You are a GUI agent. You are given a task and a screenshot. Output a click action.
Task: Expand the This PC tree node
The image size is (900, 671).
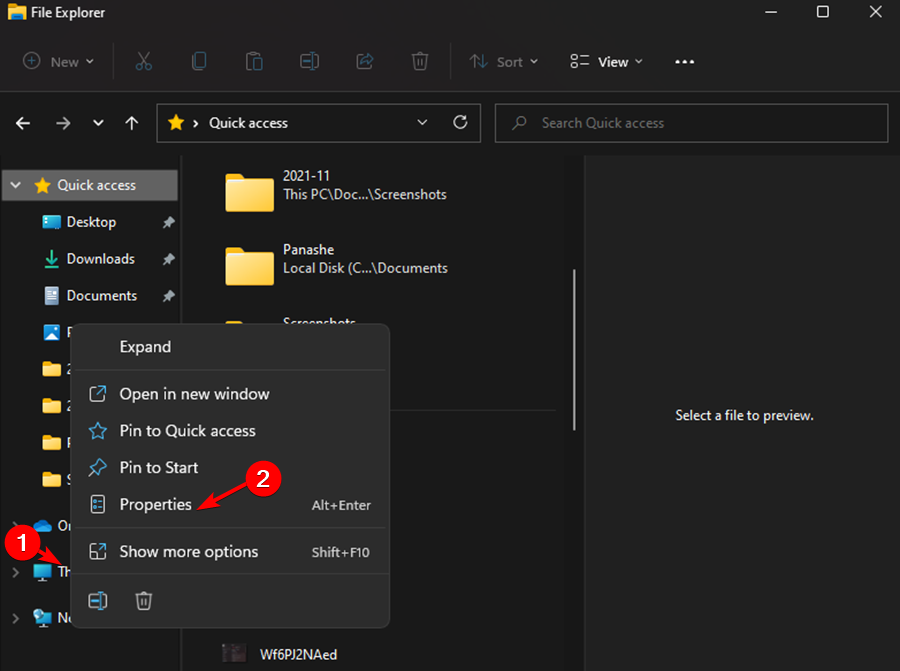click(15, 572)
